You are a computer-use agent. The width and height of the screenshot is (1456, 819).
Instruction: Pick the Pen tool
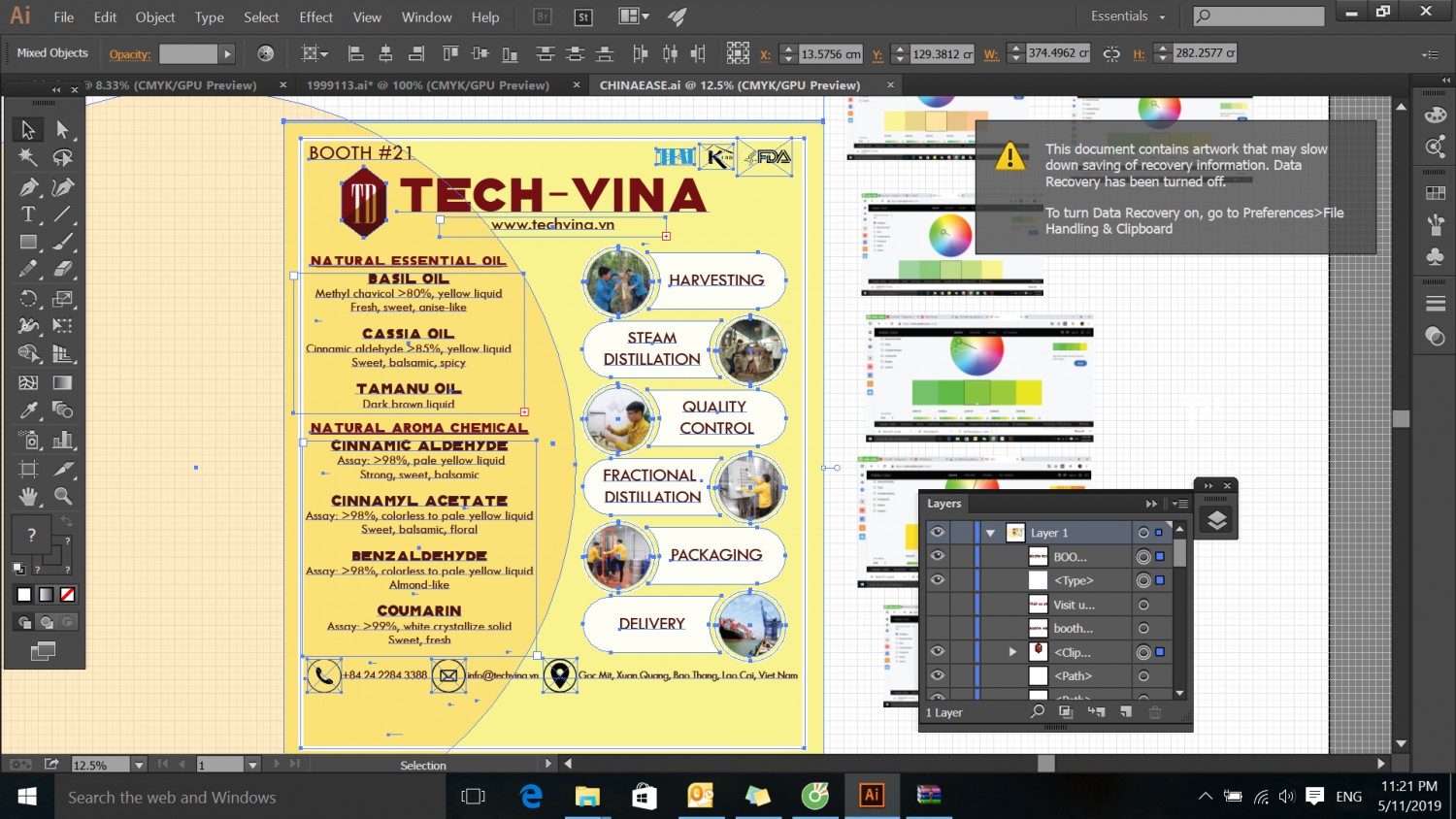[28, 186]
